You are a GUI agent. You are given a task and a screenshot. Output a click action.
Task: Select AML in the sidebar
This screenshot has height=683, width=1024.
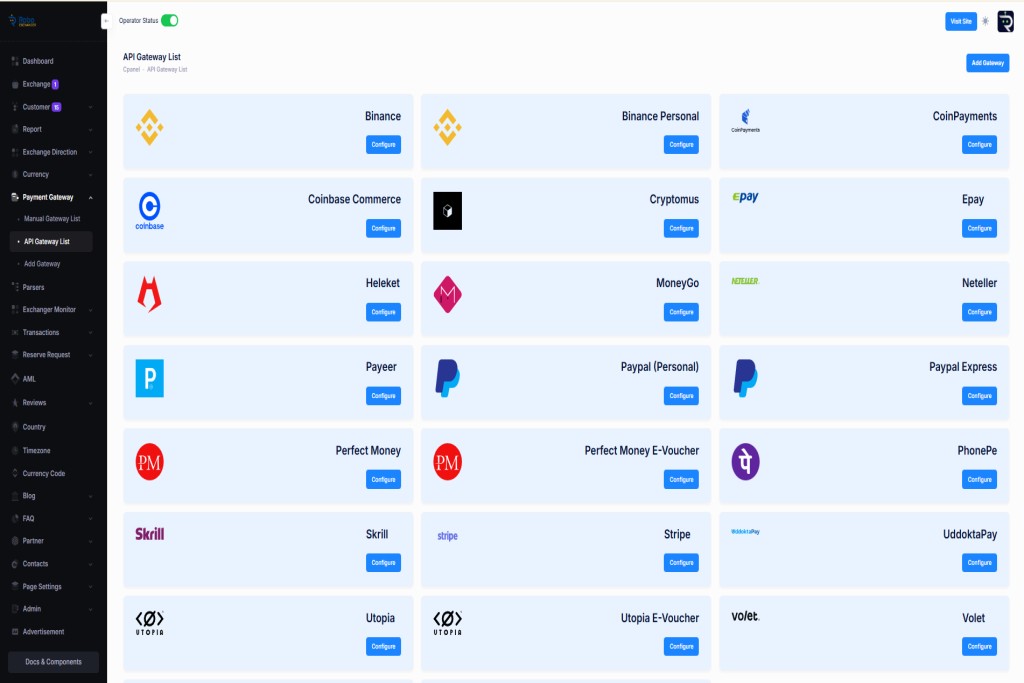pyautogui.click(x=30, y=379)
